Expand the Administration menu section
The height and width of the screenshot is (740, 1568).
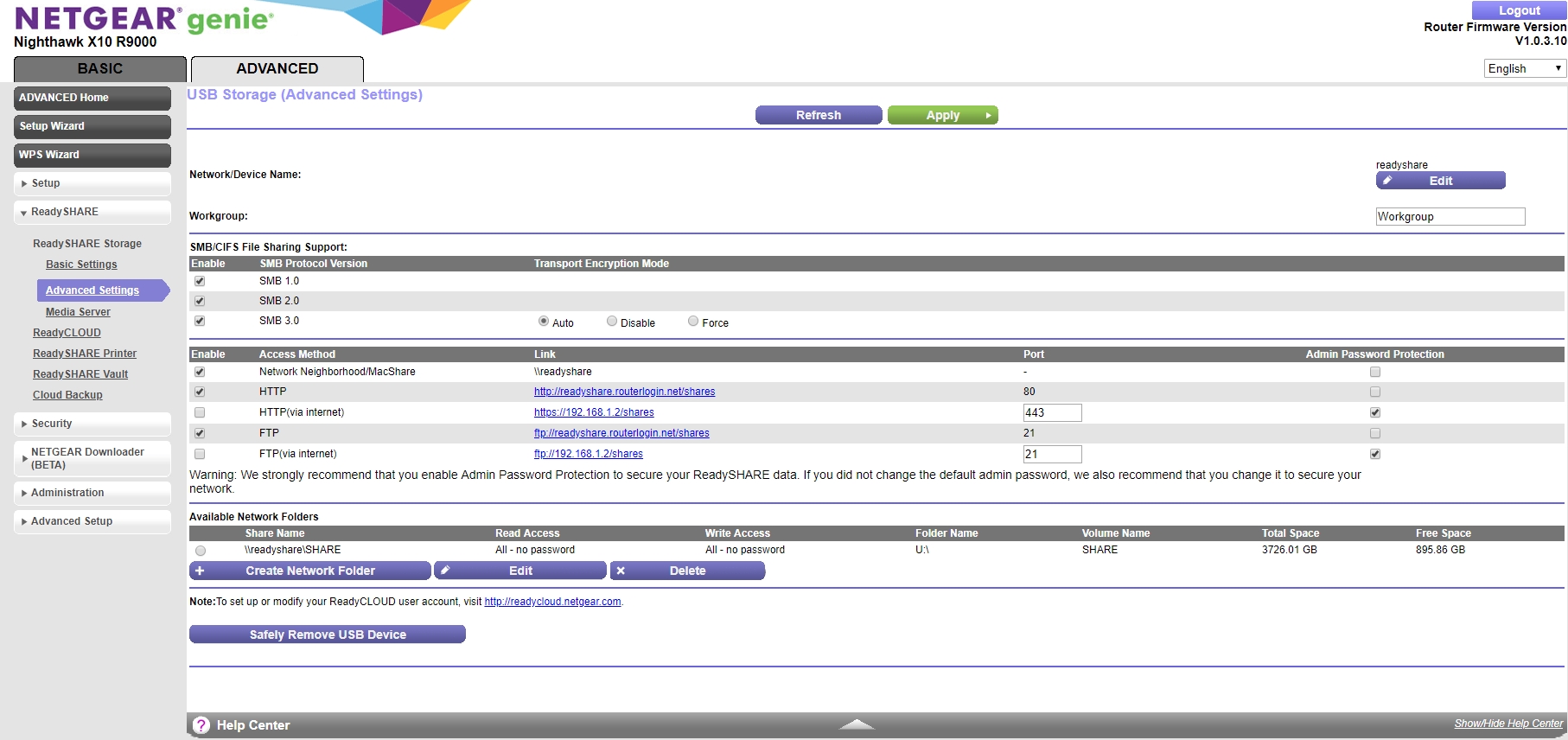pos(92,493)
